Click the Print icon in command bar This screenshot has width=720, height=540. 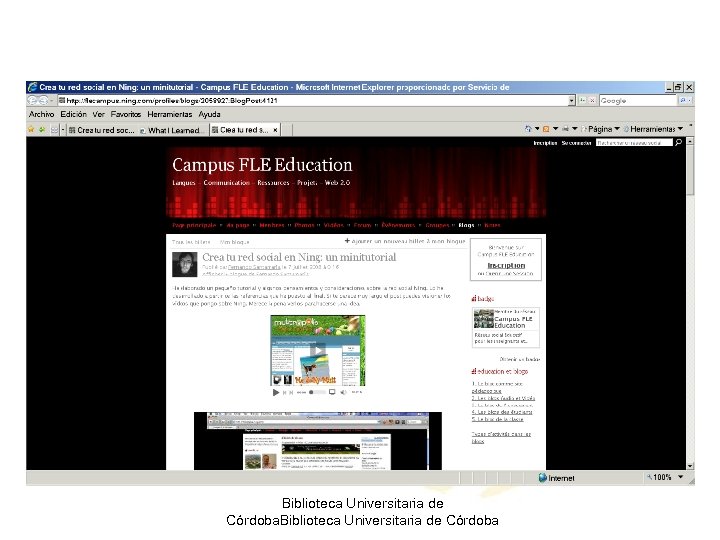(565, 129)
